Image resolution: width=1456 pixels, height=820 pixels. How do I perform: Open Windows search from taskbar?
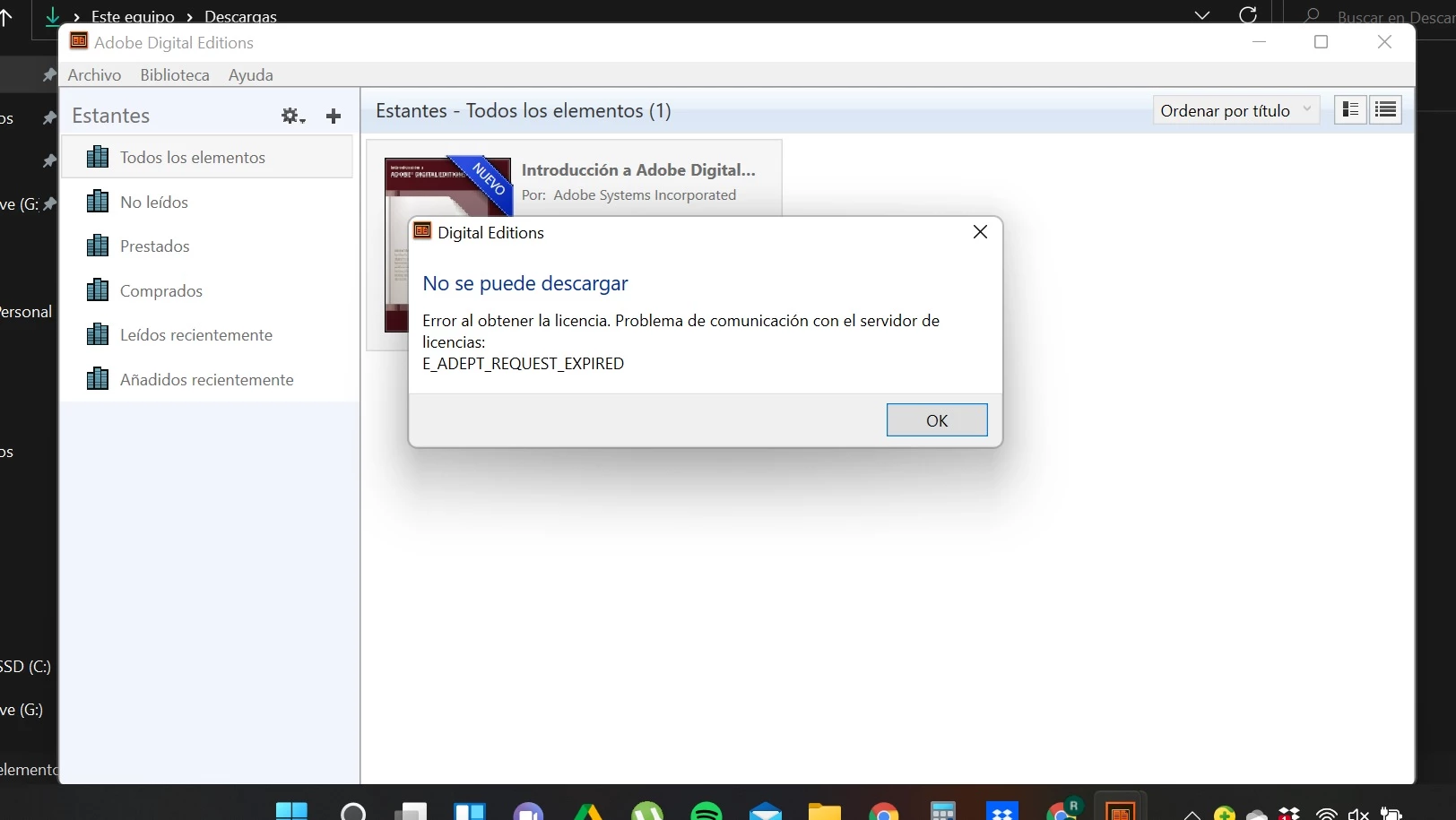coord(353,812)
